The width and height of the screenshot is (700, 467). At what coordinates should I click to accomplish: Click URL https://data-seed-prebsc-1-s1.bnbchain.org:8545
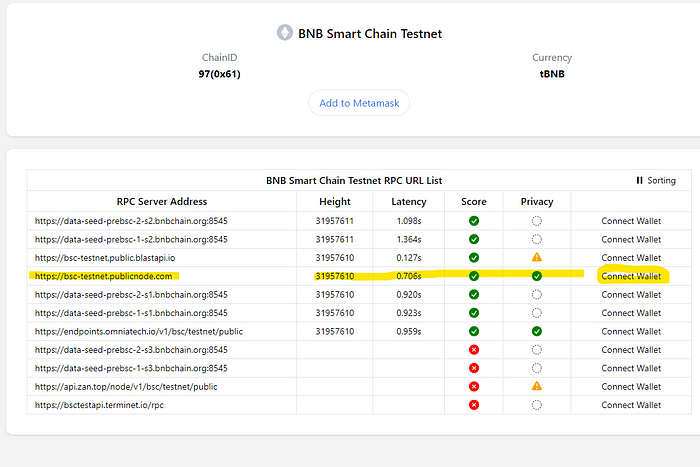(x=131, y=313)
